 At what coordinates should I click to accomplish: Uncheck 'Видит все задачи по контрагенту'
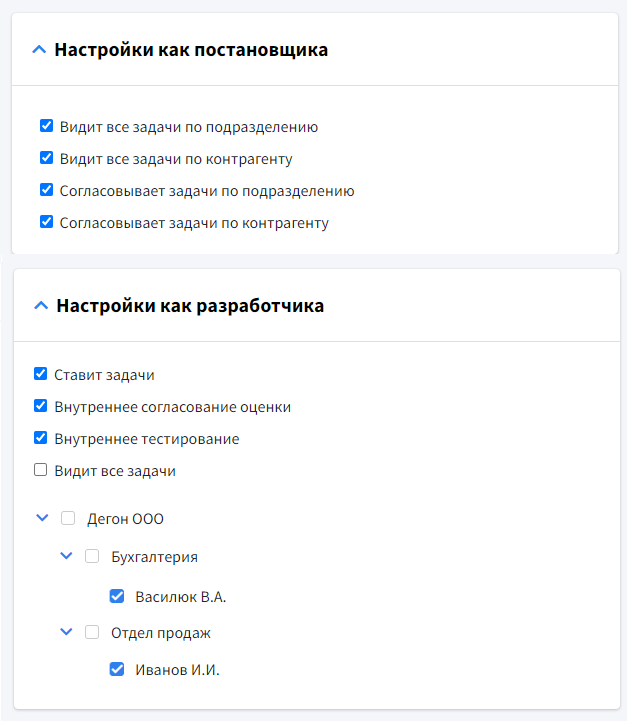(46, 158)
